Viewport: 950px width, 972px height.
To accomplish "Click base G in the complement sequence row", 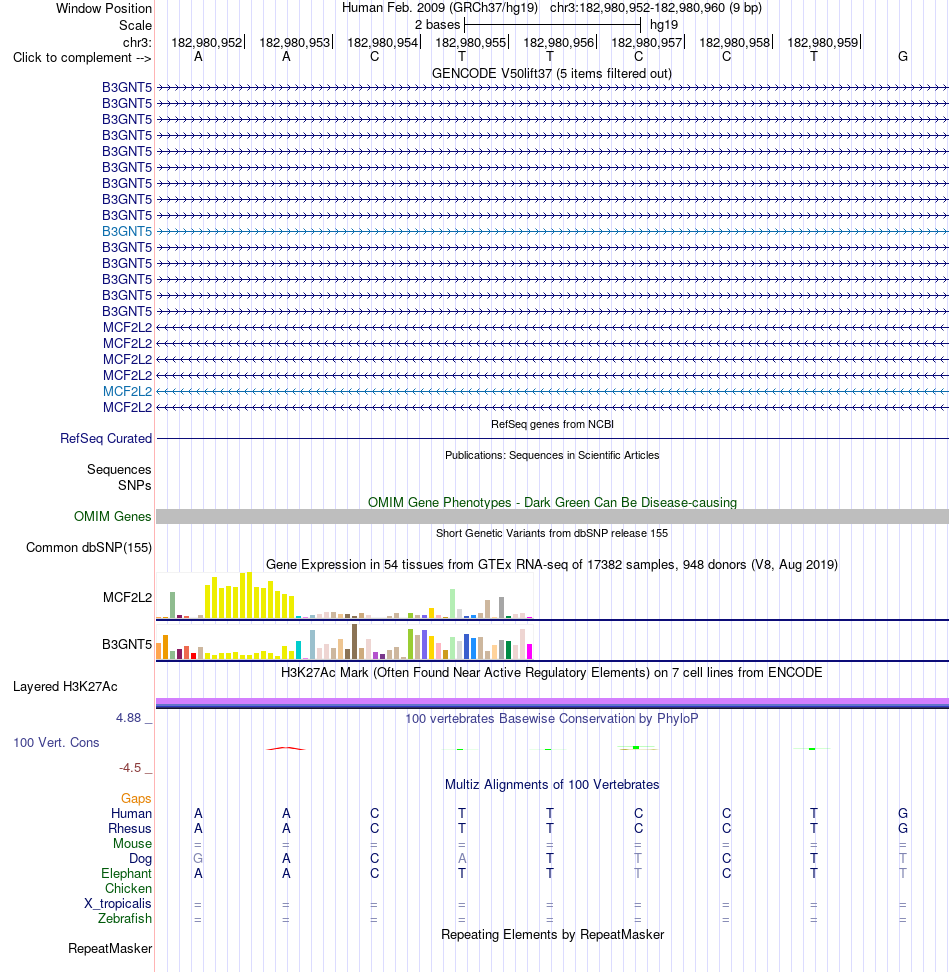I will [903, 56].
